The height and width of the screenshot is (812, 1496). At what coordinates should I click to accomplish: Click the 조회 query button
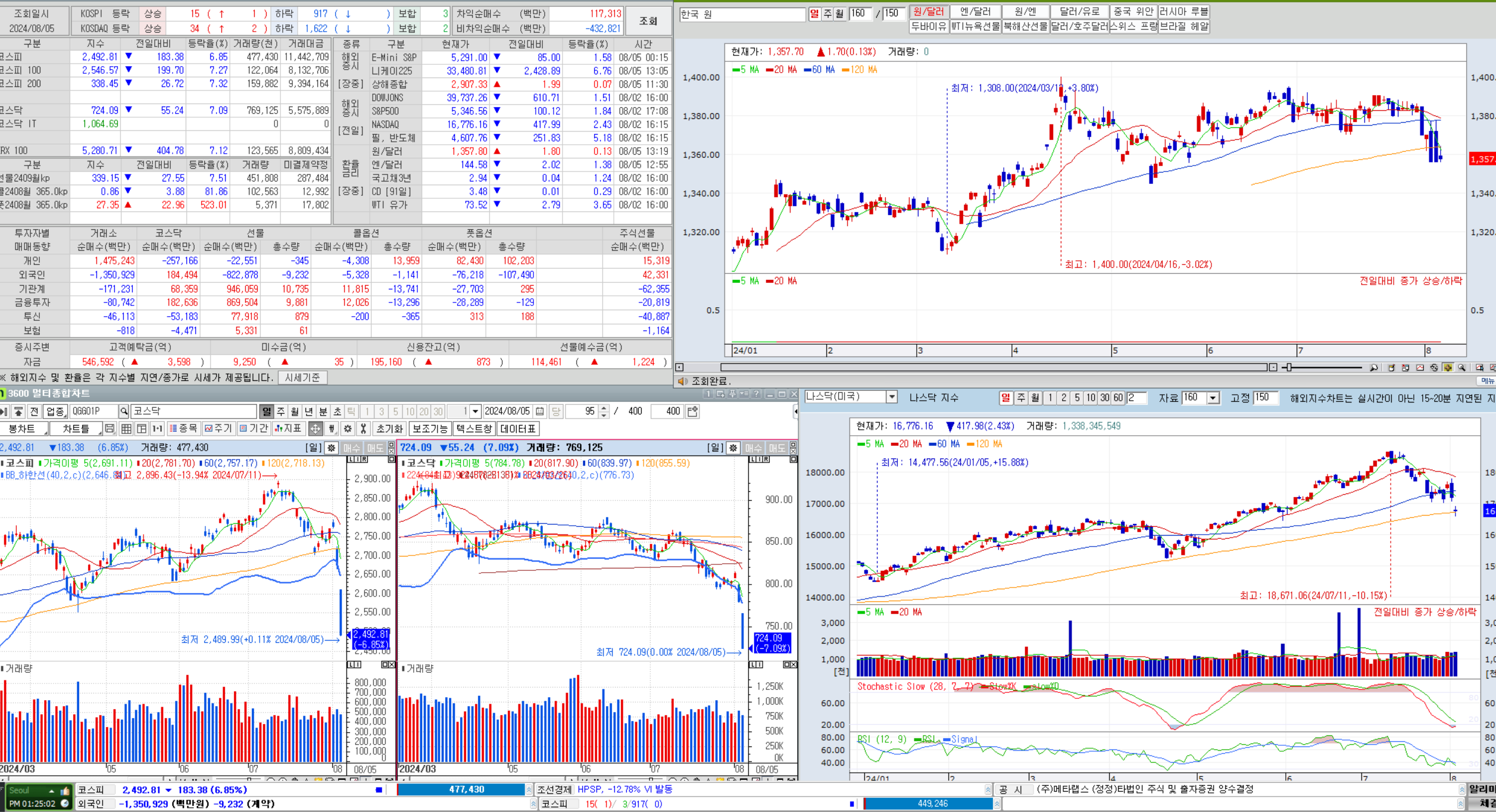tap(648, 21)
